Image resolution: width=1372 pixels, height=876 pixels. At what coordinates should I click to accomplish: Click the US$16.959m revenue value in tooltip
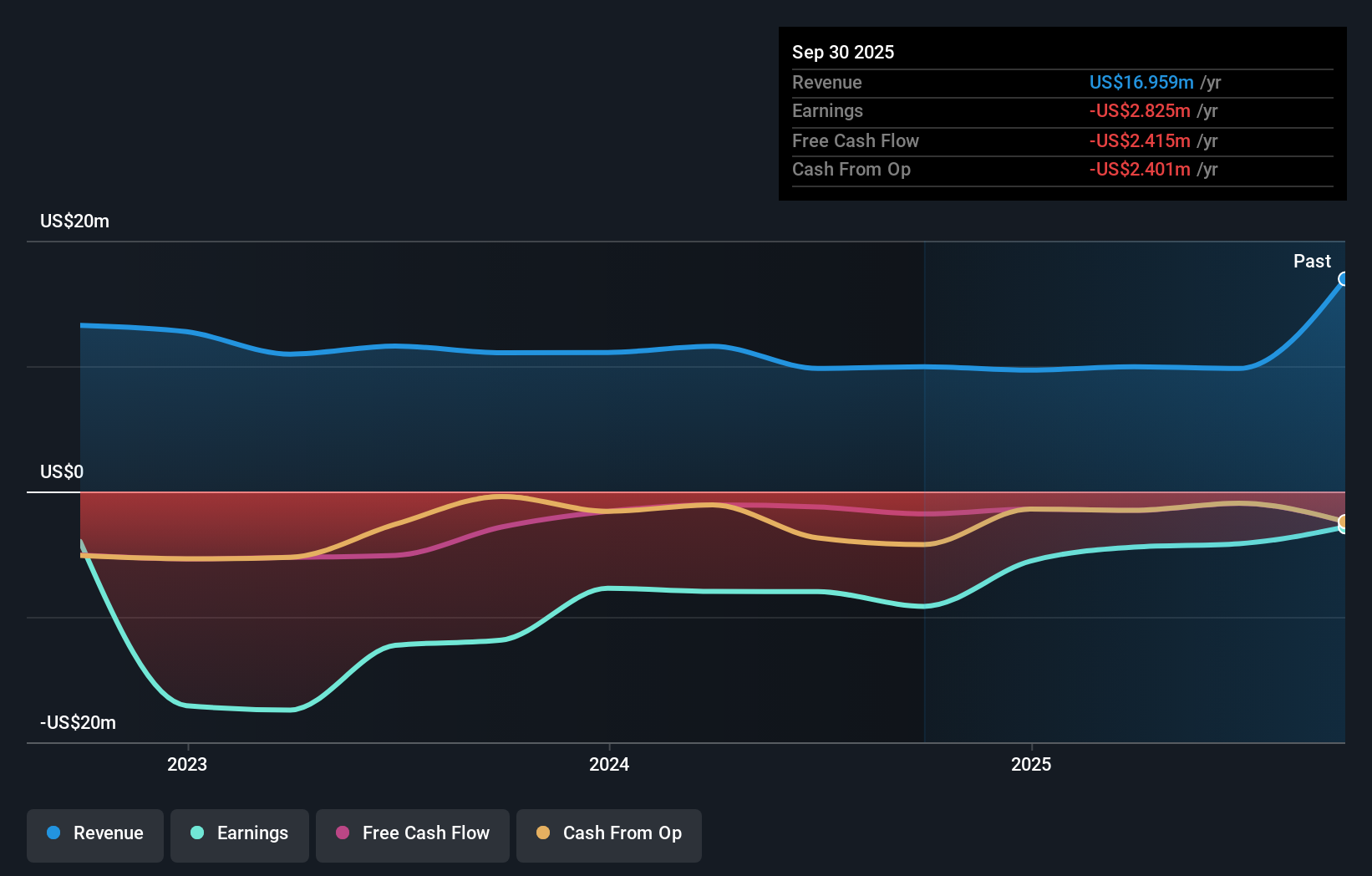pos(1141,82)
